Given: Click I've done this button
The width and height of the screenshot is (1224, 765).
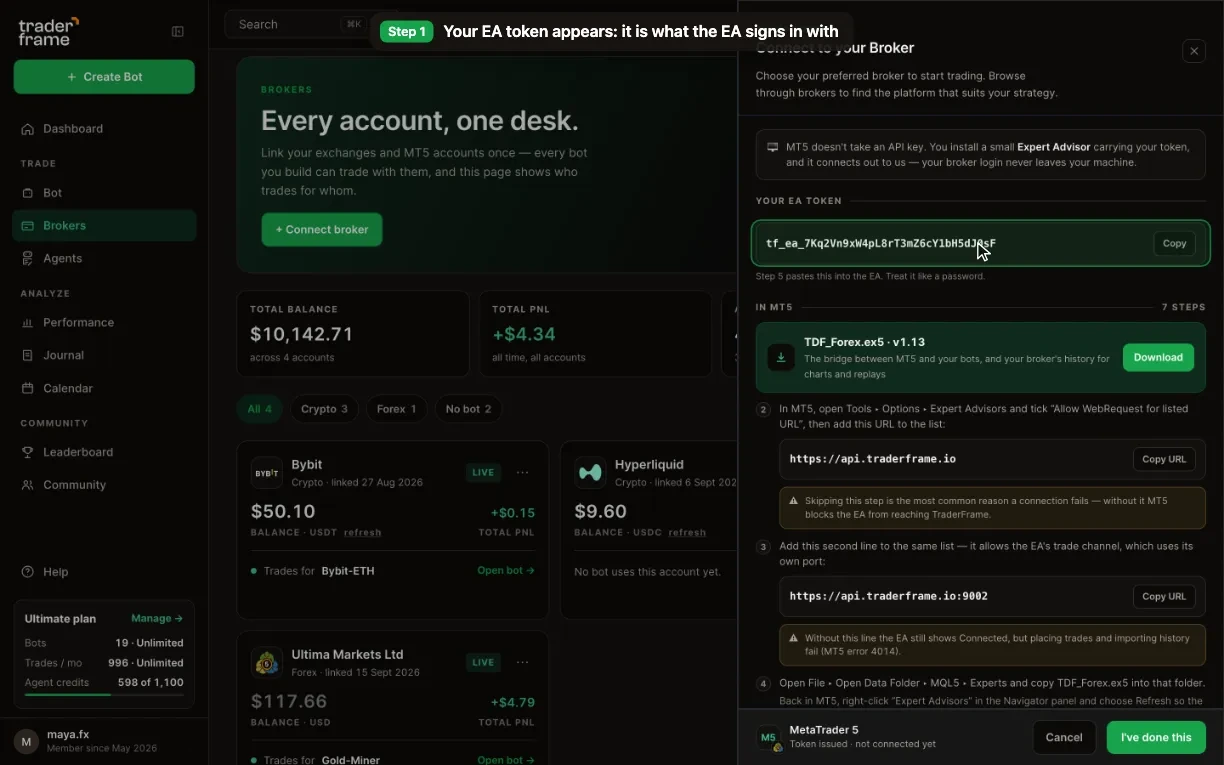Looking at the screenshot, I should (x=1156, y=738).
